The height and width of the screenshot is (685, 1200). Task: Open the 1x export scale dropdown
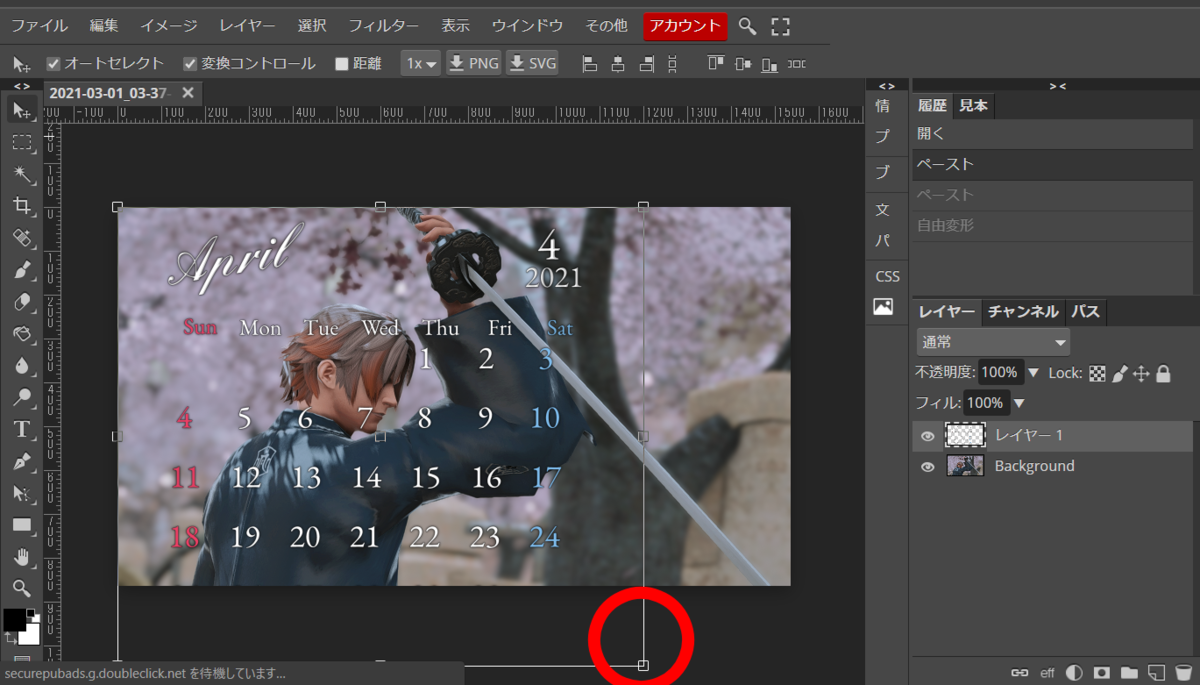click(421, 64)
